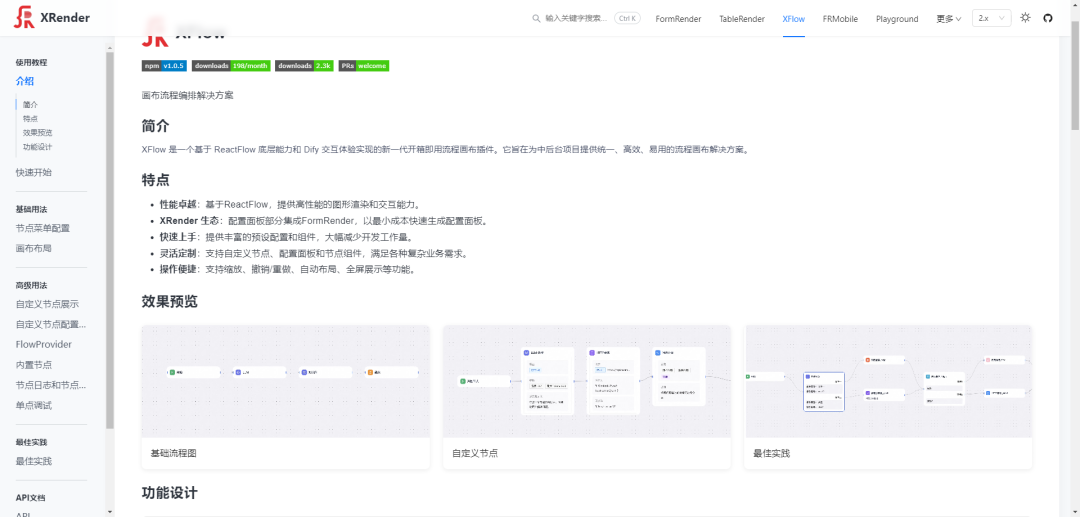Click the sidebar scroll-down arrow
Image resolution: width=1080 pixels, height=517 pixels.
110,511
